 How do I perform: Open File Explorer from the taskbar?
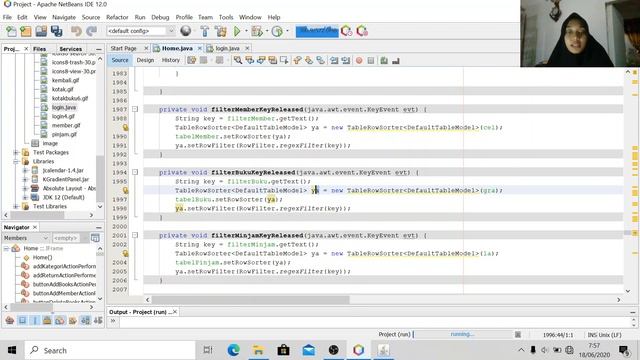pos(258,350)
